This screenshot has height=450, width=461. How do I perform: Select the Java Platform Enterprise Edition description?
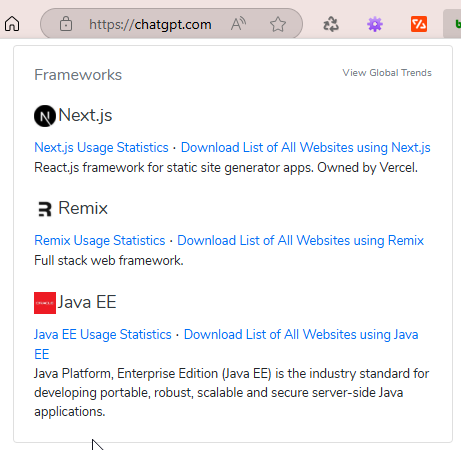231,393
